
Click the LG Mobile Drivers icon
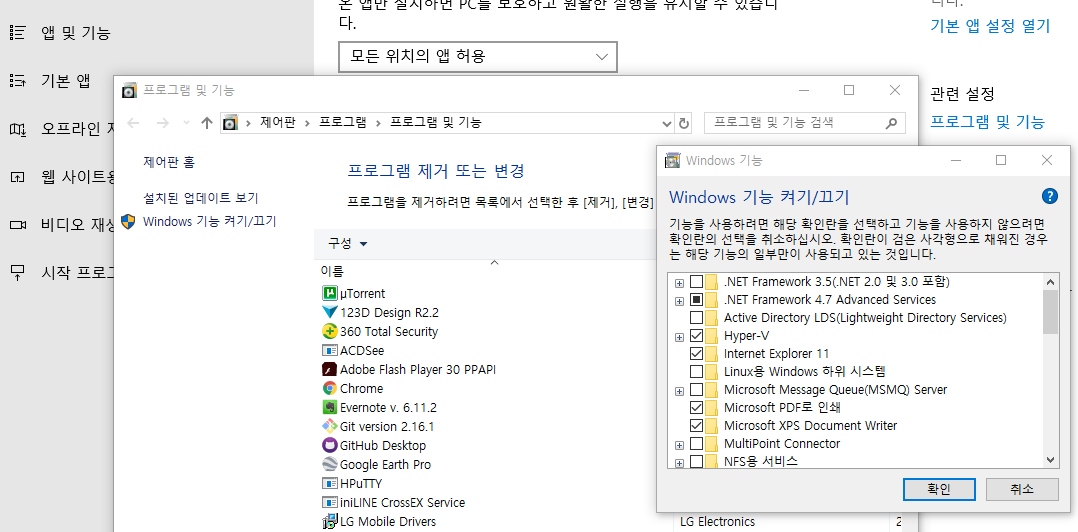click(x=329, y=522)
